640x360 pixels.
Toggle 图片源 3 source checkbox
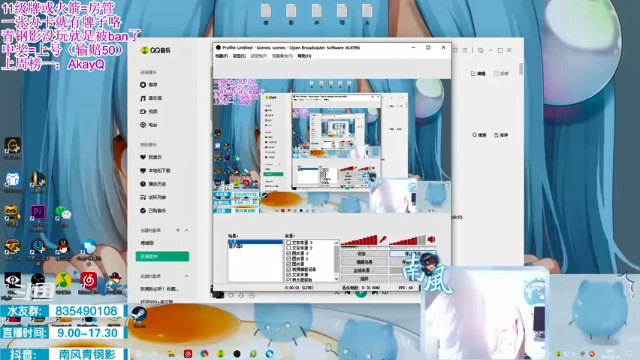pos(289,253)
